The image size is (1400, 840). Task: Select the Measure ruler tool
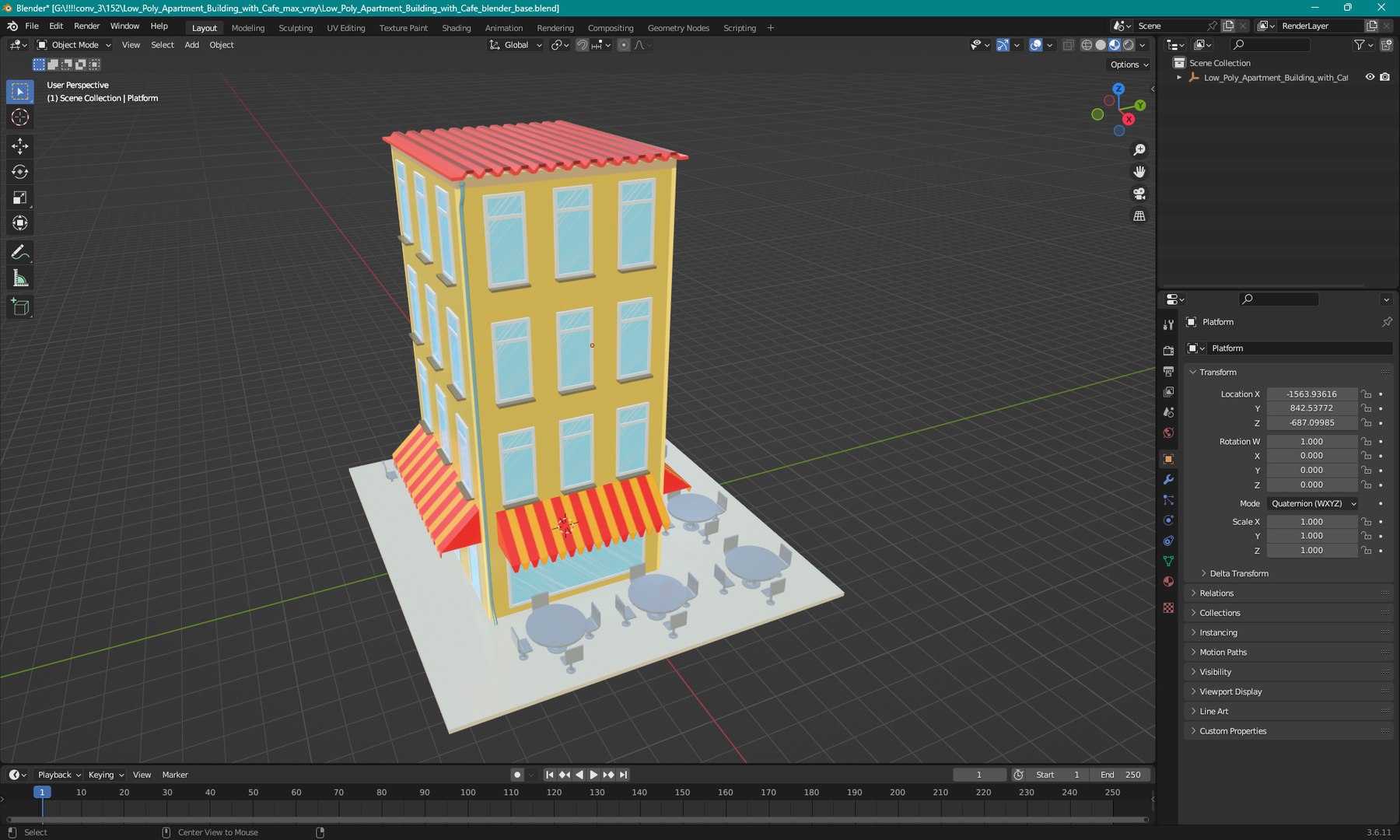(x=20, y=278)
